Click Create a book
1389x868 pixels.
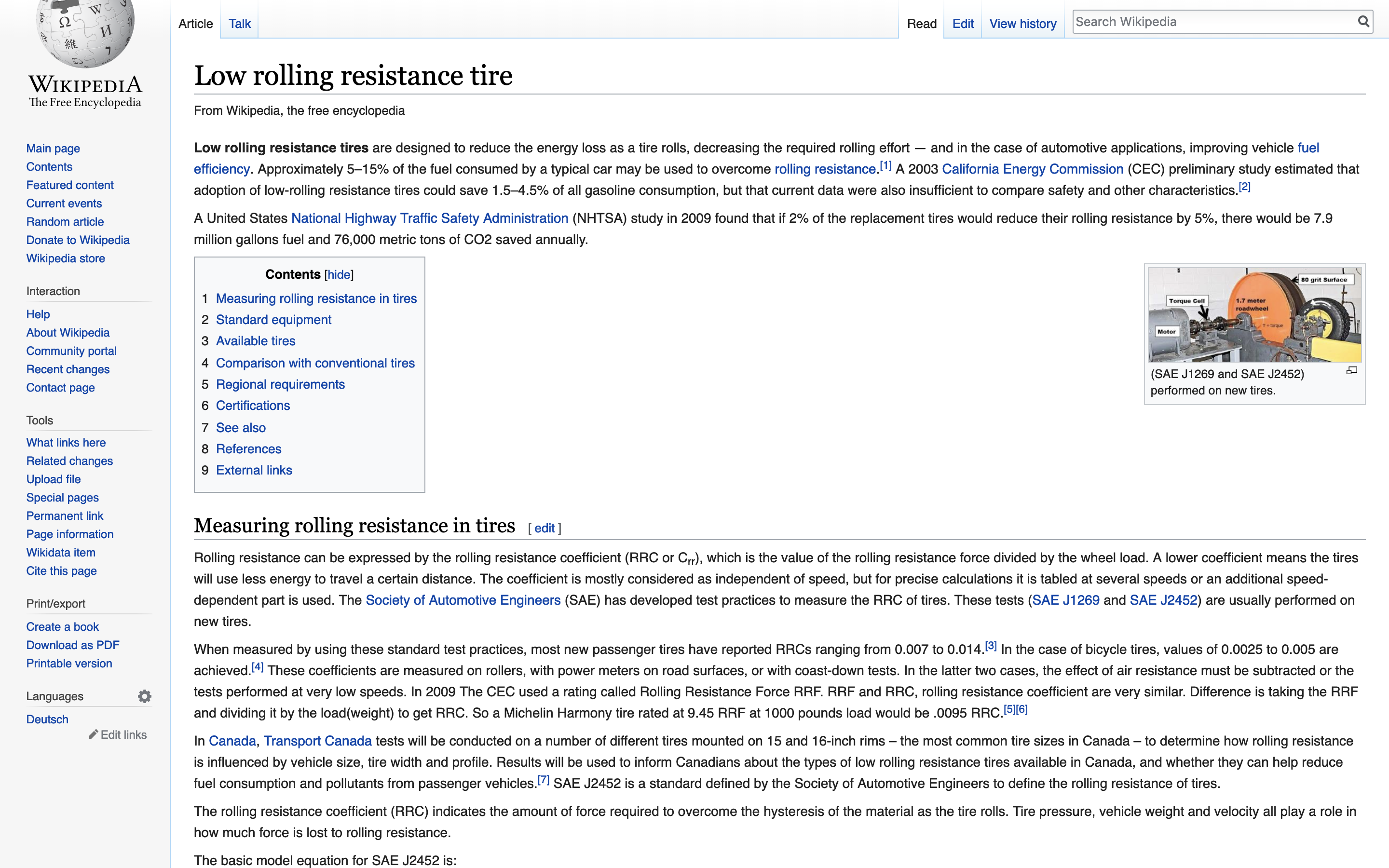pos(63,627)
